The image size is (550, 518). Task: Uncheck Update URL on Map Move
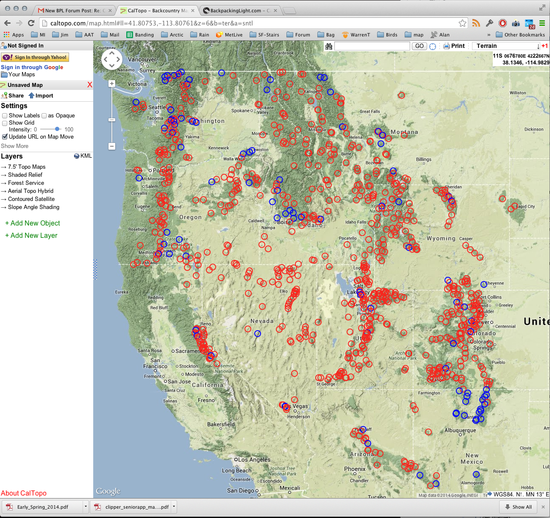5,137
